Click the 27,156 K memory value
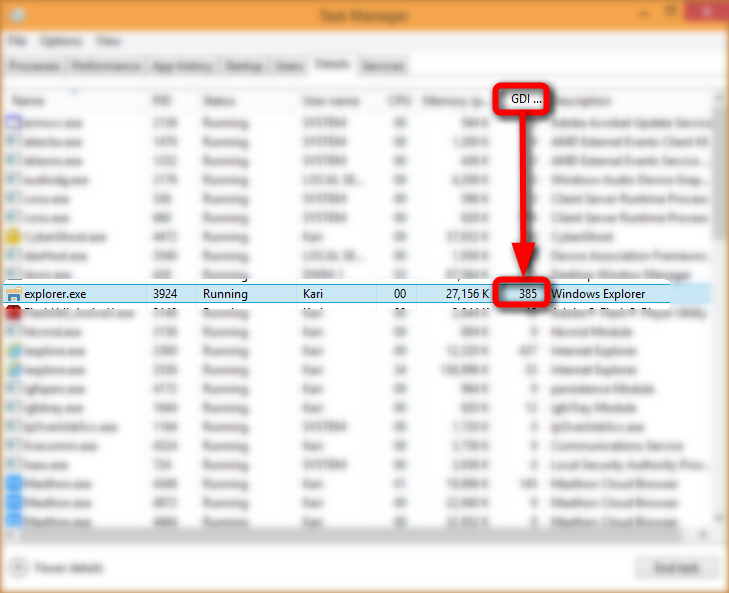Image resolution: width=729 pixels, height=593 pixels. [x=467, y=294]
